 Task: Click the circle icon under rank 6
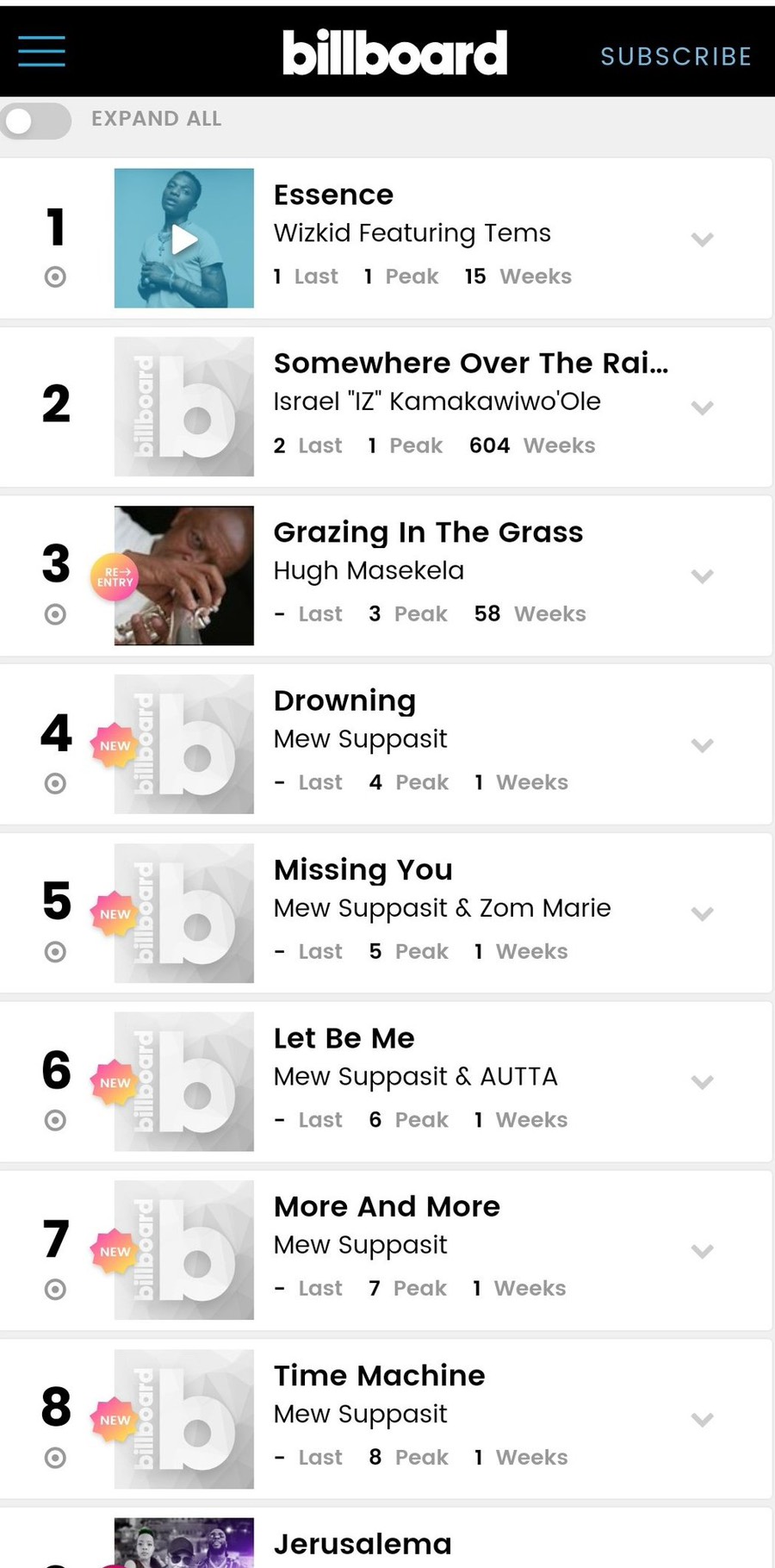55,1120
